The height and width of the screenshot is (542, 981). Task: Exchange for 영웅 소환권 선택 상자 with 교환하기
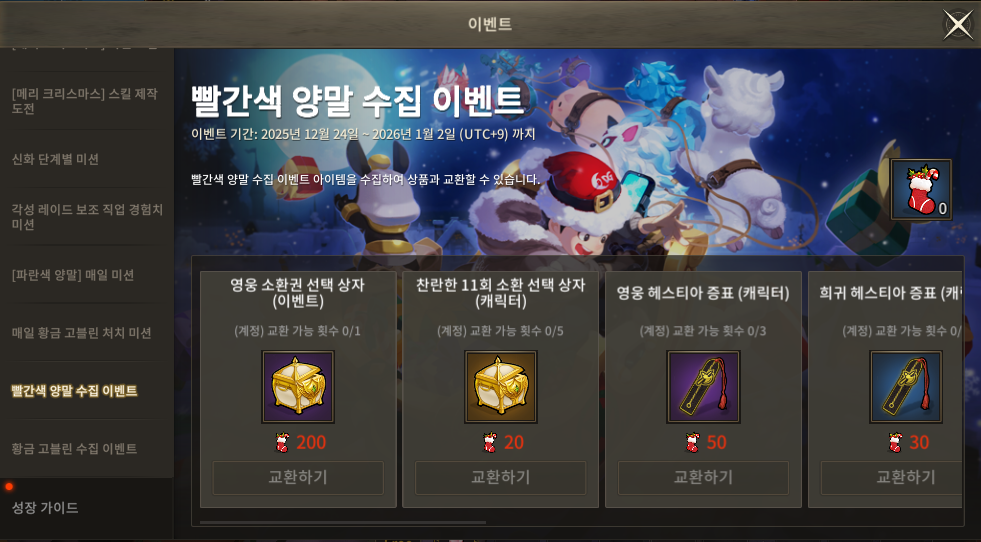tap(298, 478)
